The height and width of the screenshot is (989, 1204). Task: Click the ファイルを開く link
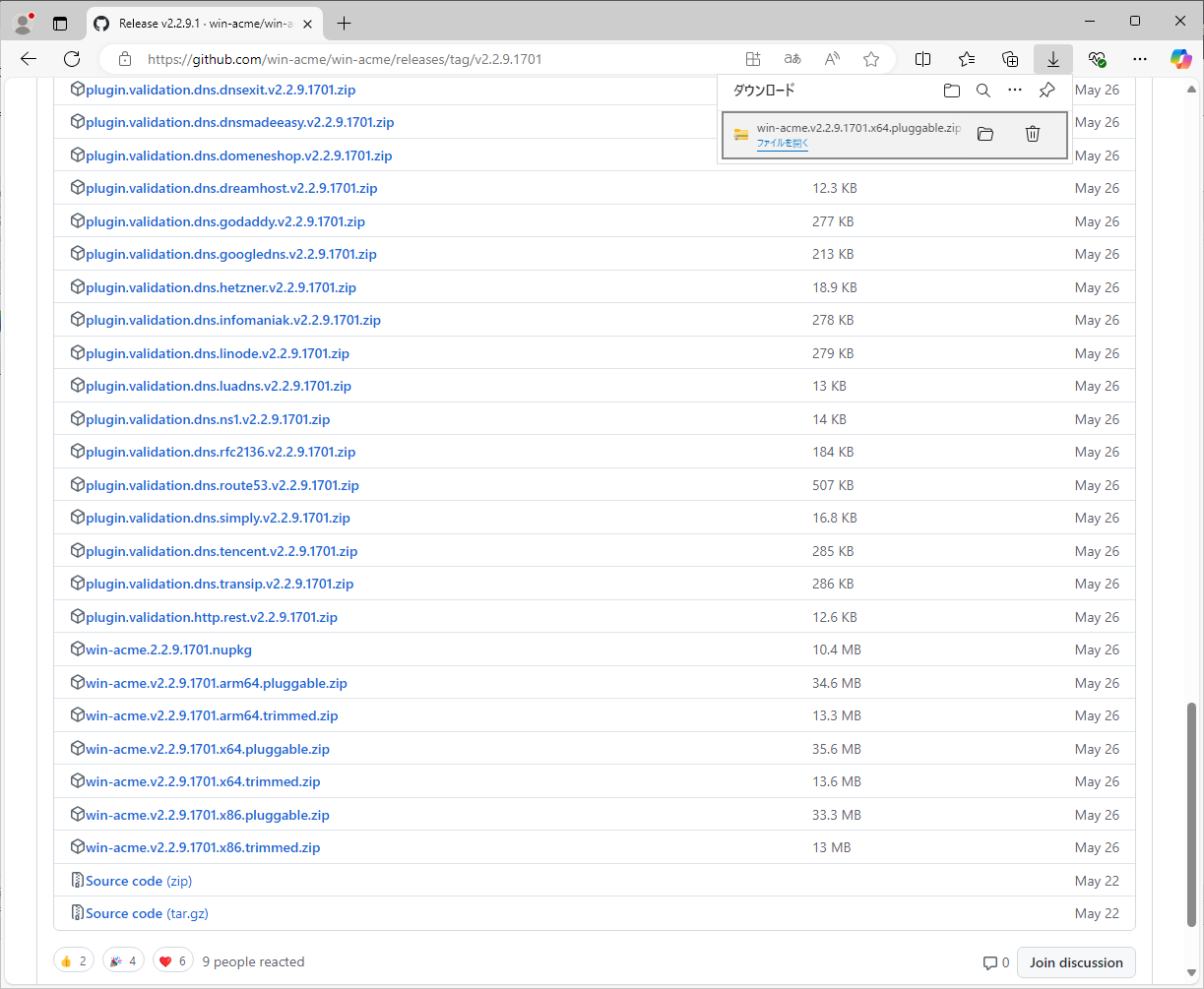pyautogui.click(x=783, y=143)
